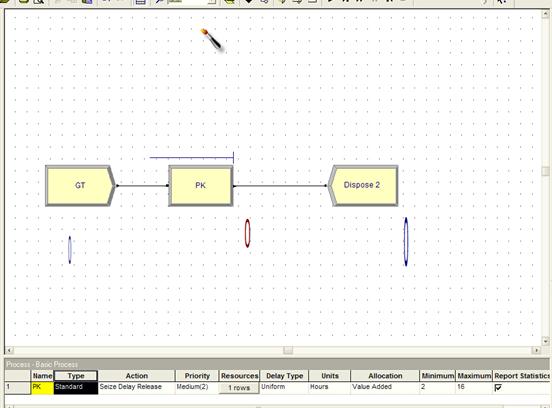Toggle Report Statistics checkbox for PK

[498, 388]
